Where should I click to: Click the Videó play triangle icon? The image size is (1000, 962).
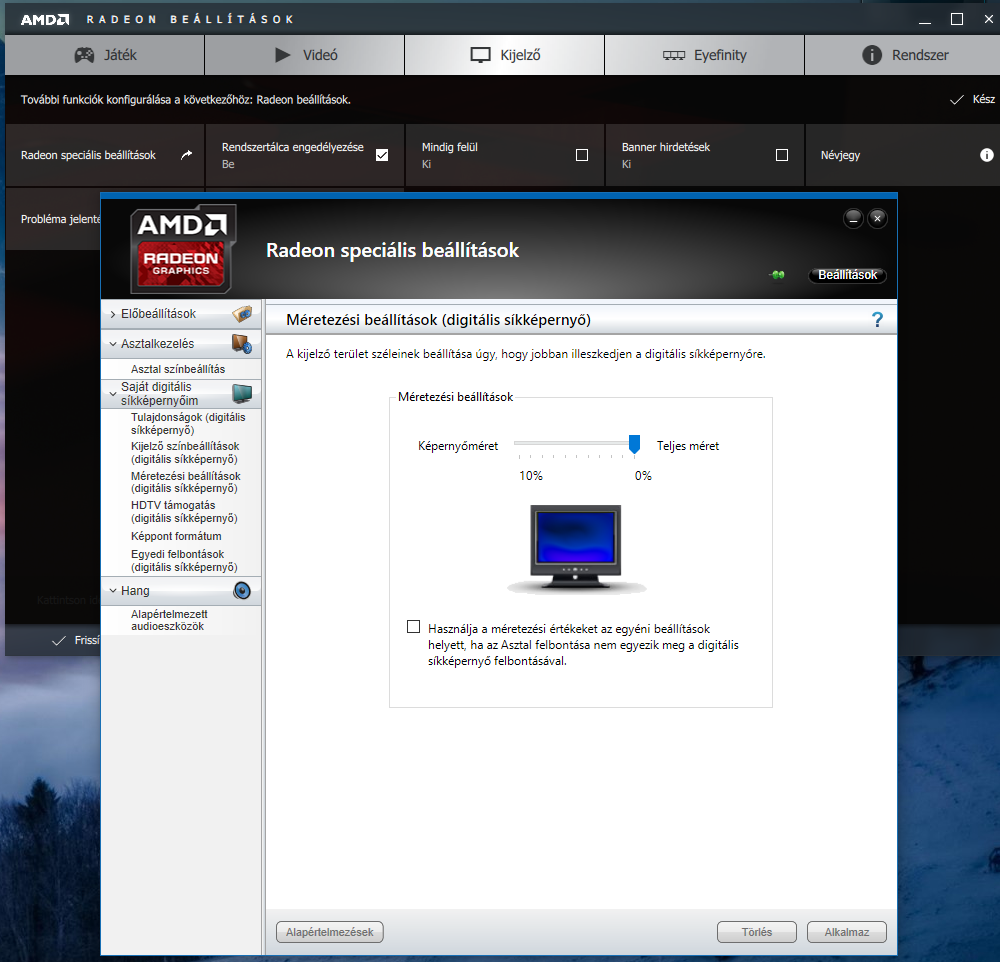coord(283,55)
